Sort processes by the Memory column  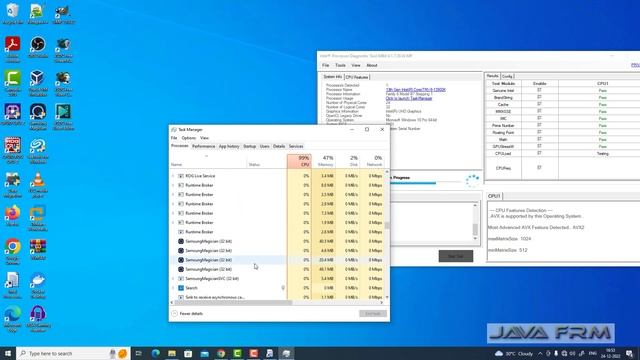tap(324, 161)
